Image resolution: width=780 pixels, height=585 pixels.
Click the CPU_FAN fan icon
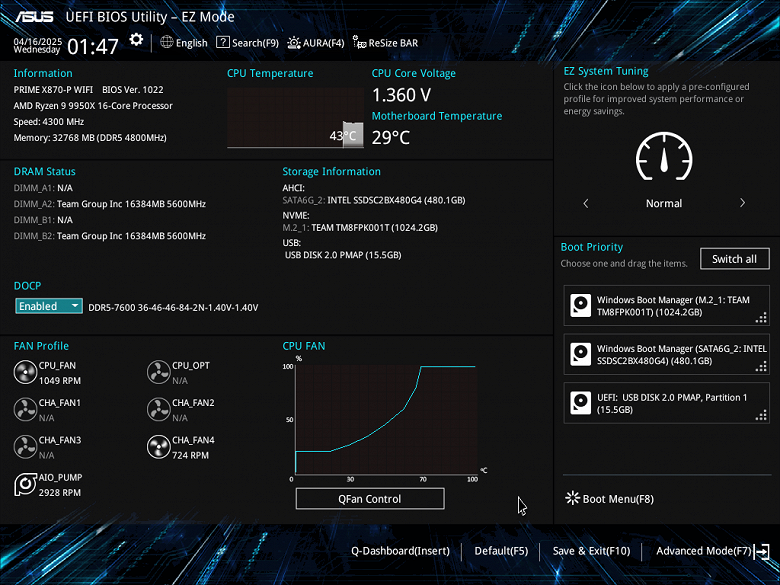[x=25, y=373]
